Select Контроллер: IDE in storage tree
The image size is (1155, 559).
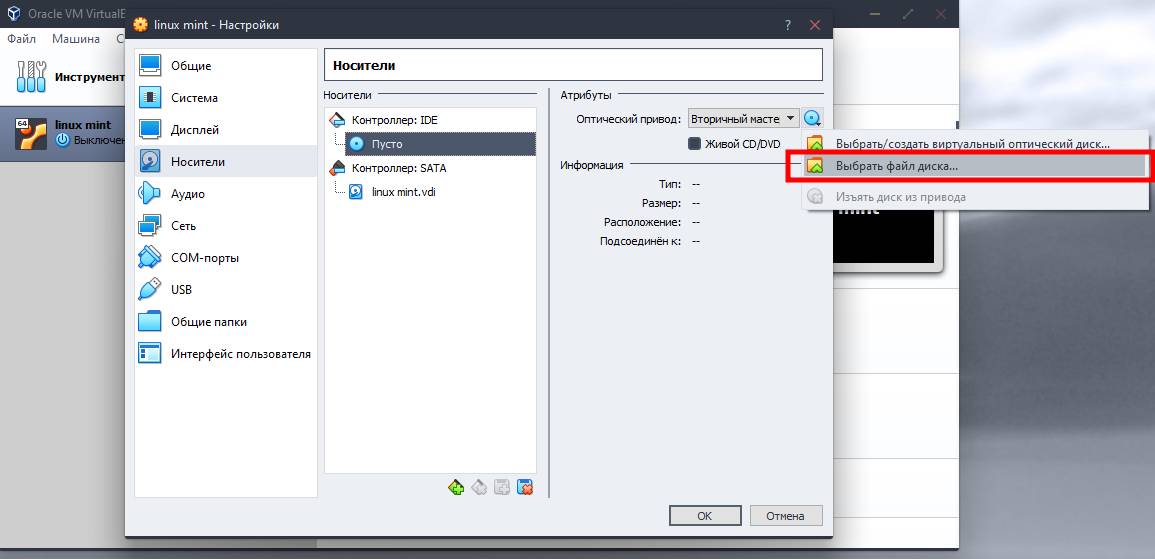coord(394,120)
